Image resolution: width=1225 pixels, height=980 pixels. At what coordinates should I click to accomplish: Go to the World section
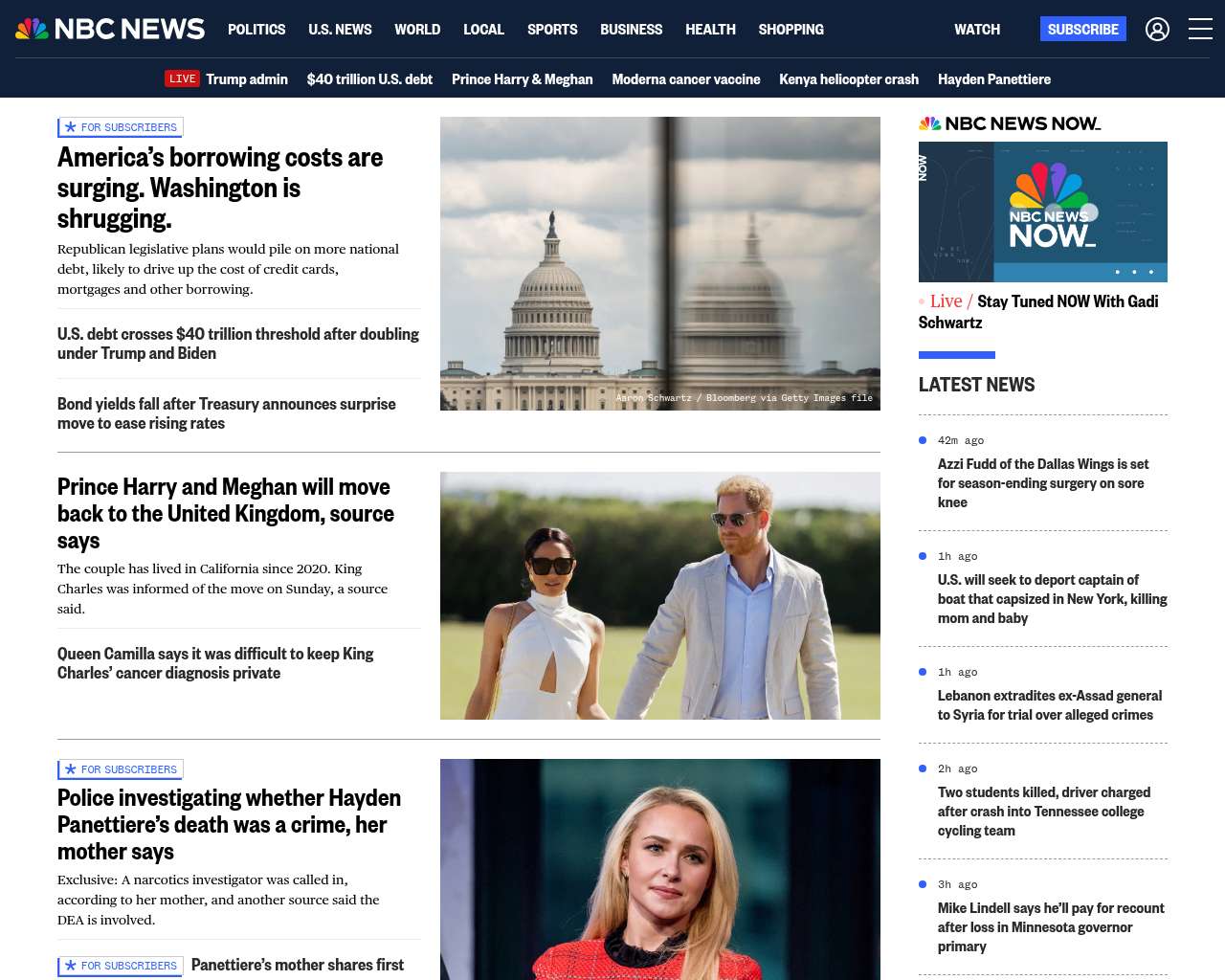(x=417, y=30)
